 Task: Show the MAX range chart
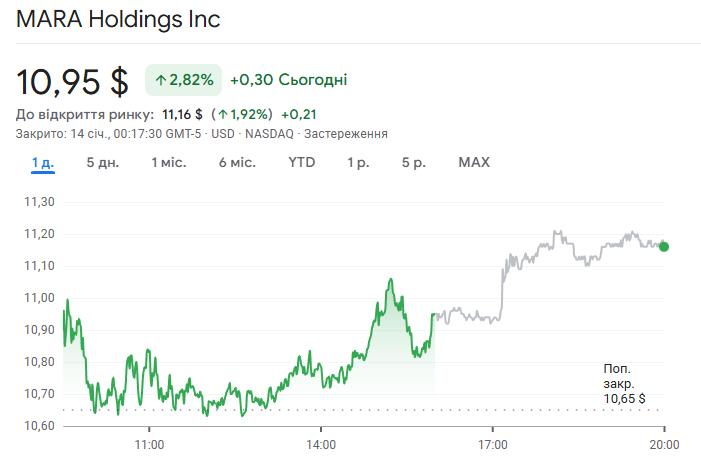(x=474, y=162)
